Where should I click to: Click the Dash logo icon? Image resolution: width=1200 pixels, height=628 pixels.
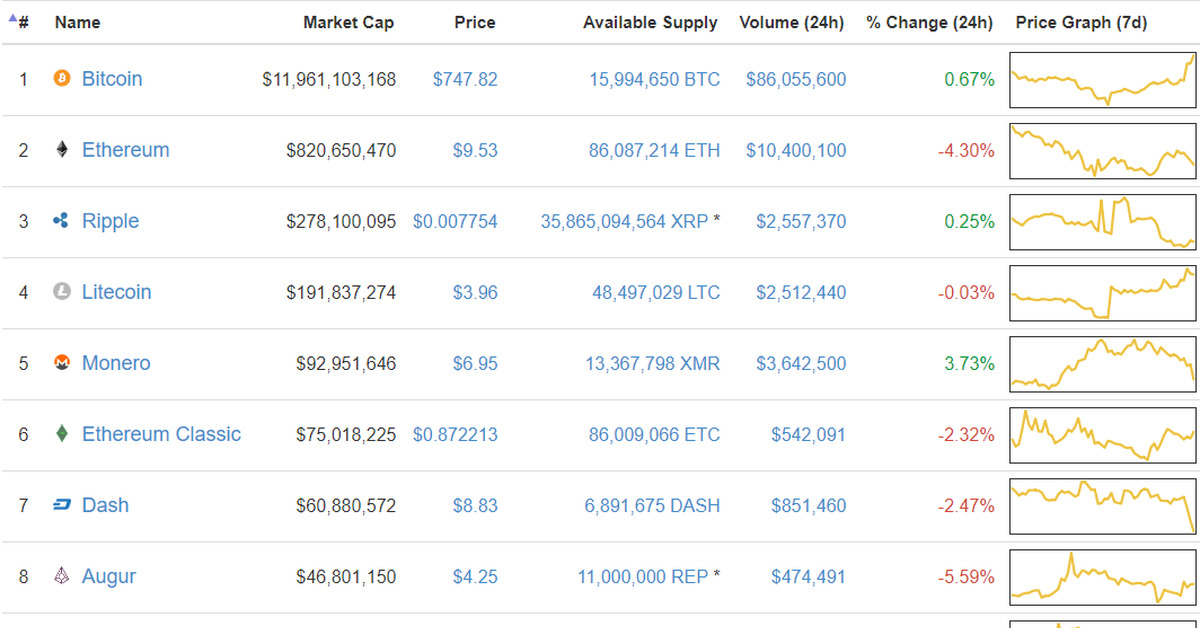click(x=62, y=505)
